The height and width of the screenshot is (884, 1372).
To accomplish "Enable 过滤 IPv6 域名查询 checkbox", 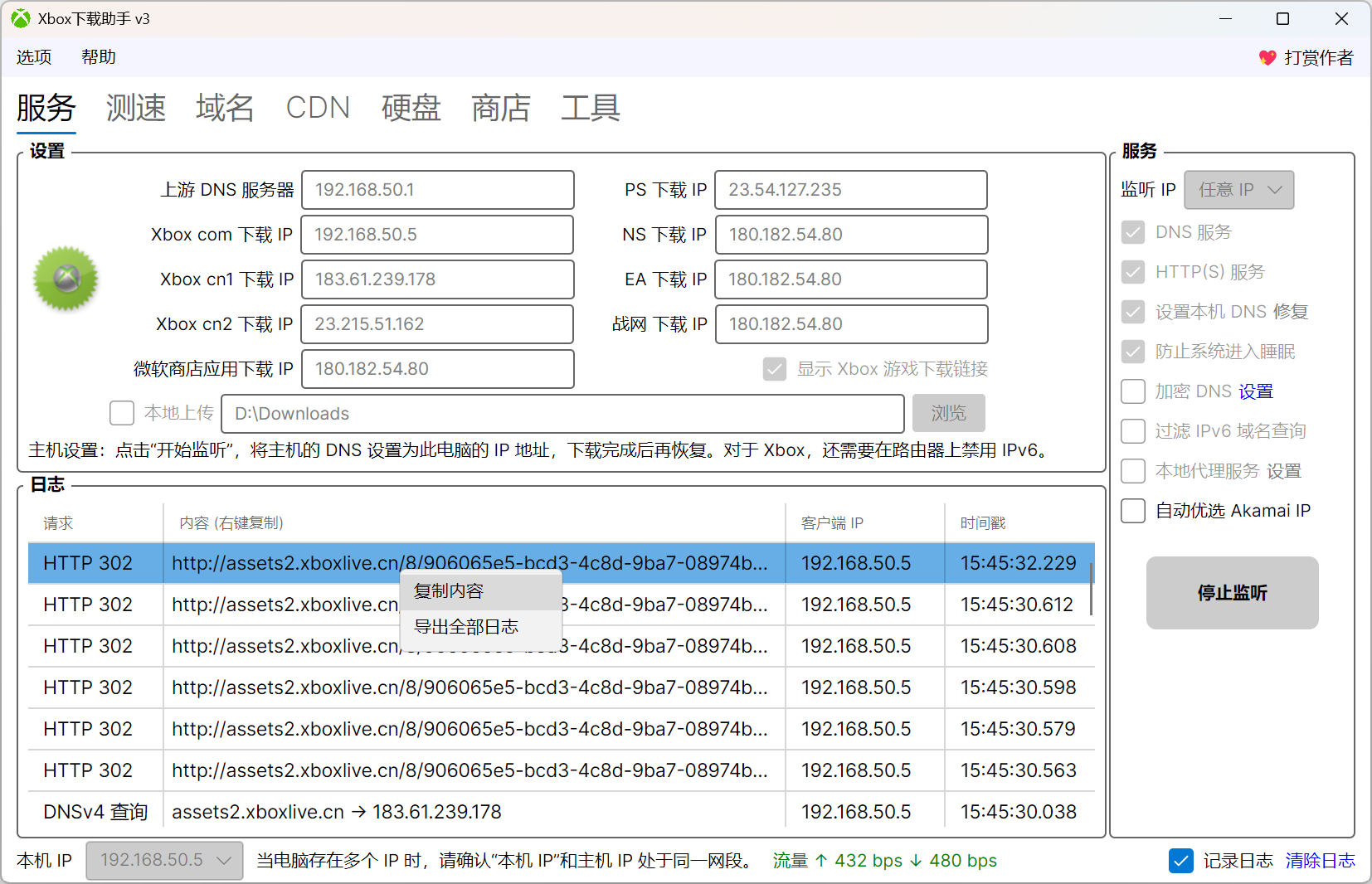I will pos(1133,431).
